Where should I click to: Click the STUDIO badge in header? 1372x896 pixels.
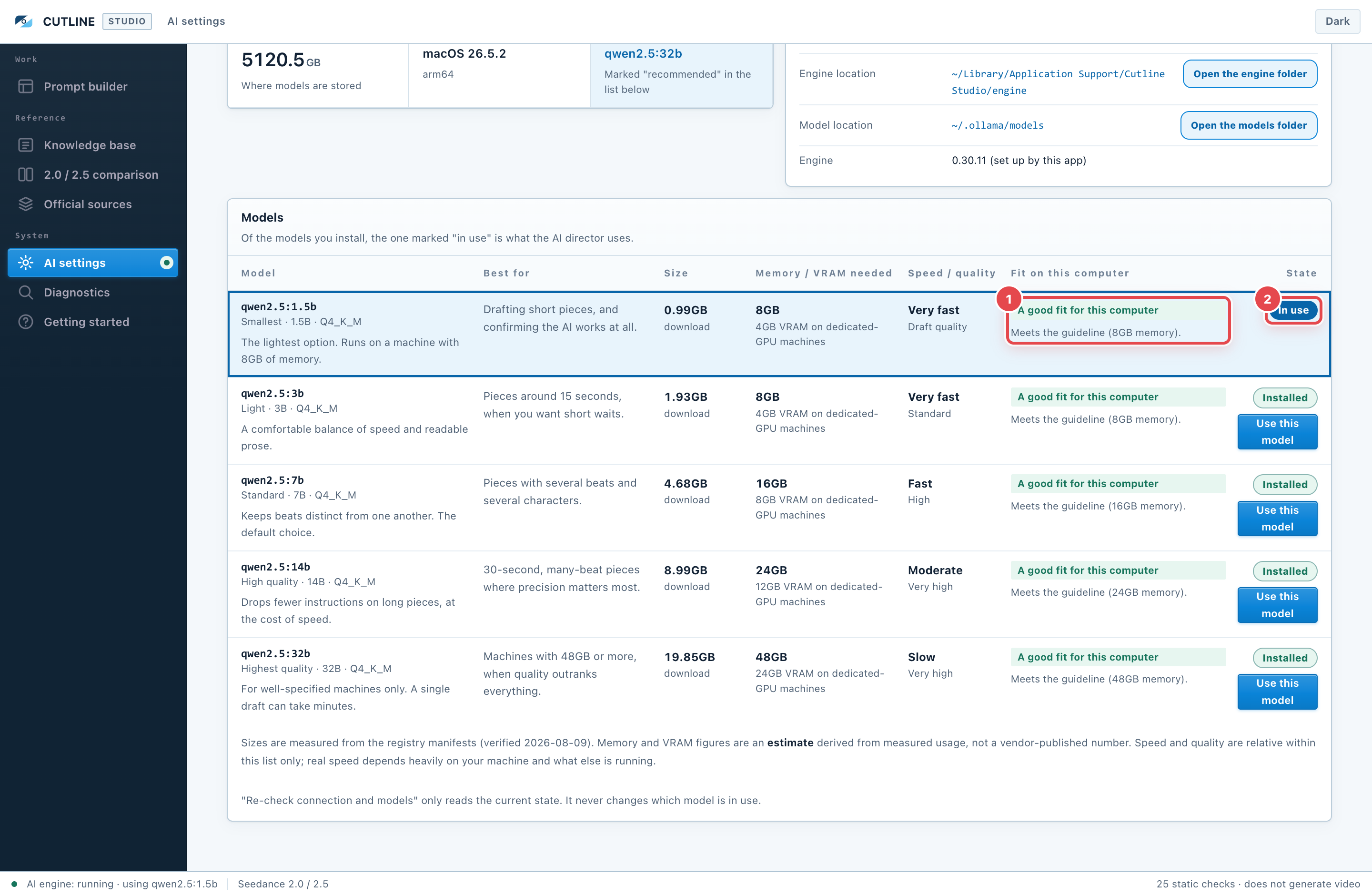(127, 21)
